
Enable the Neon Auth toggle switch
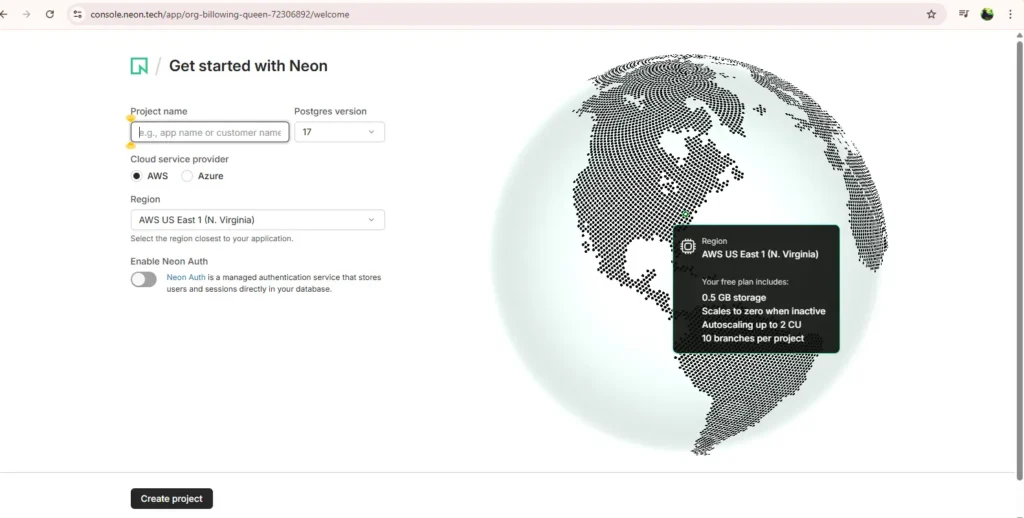[143, 279]
